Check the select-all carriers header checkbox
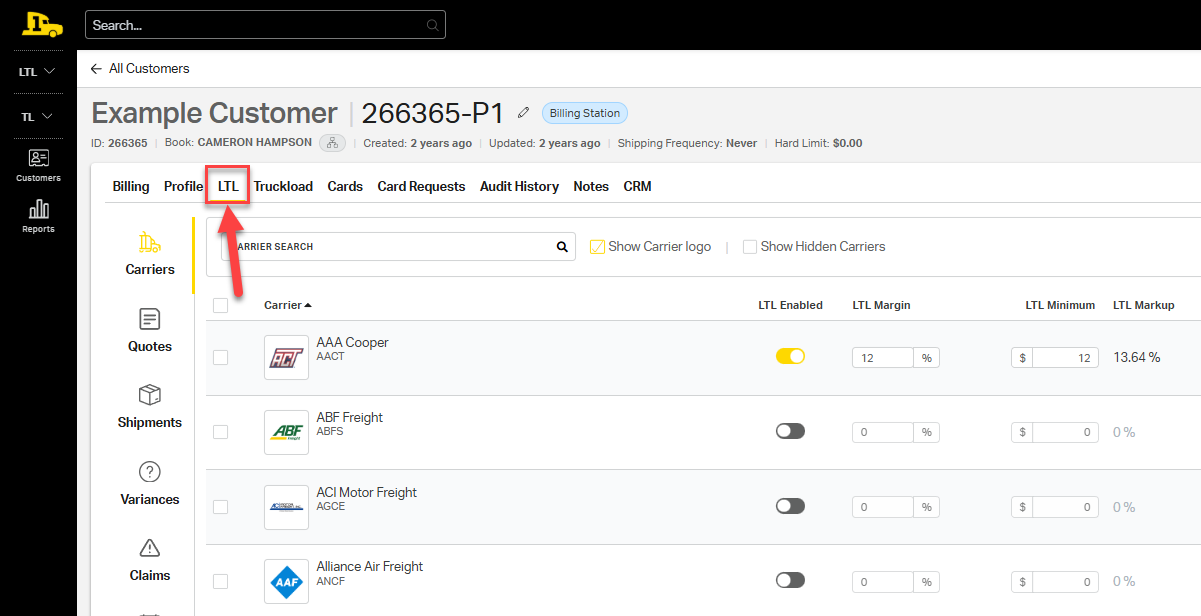Screen dimensions: 1201x616 pyautogui.click(x=221, y=306)
